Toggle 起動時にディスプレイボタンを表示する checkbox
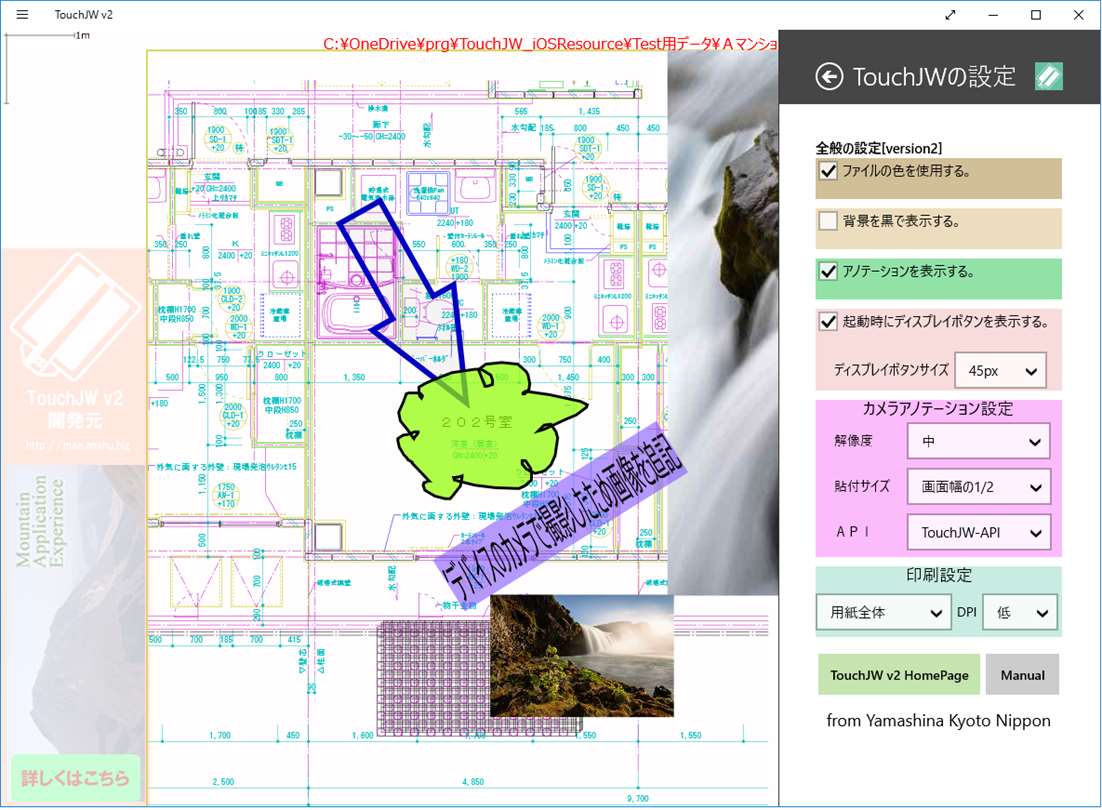 [828, 321]
